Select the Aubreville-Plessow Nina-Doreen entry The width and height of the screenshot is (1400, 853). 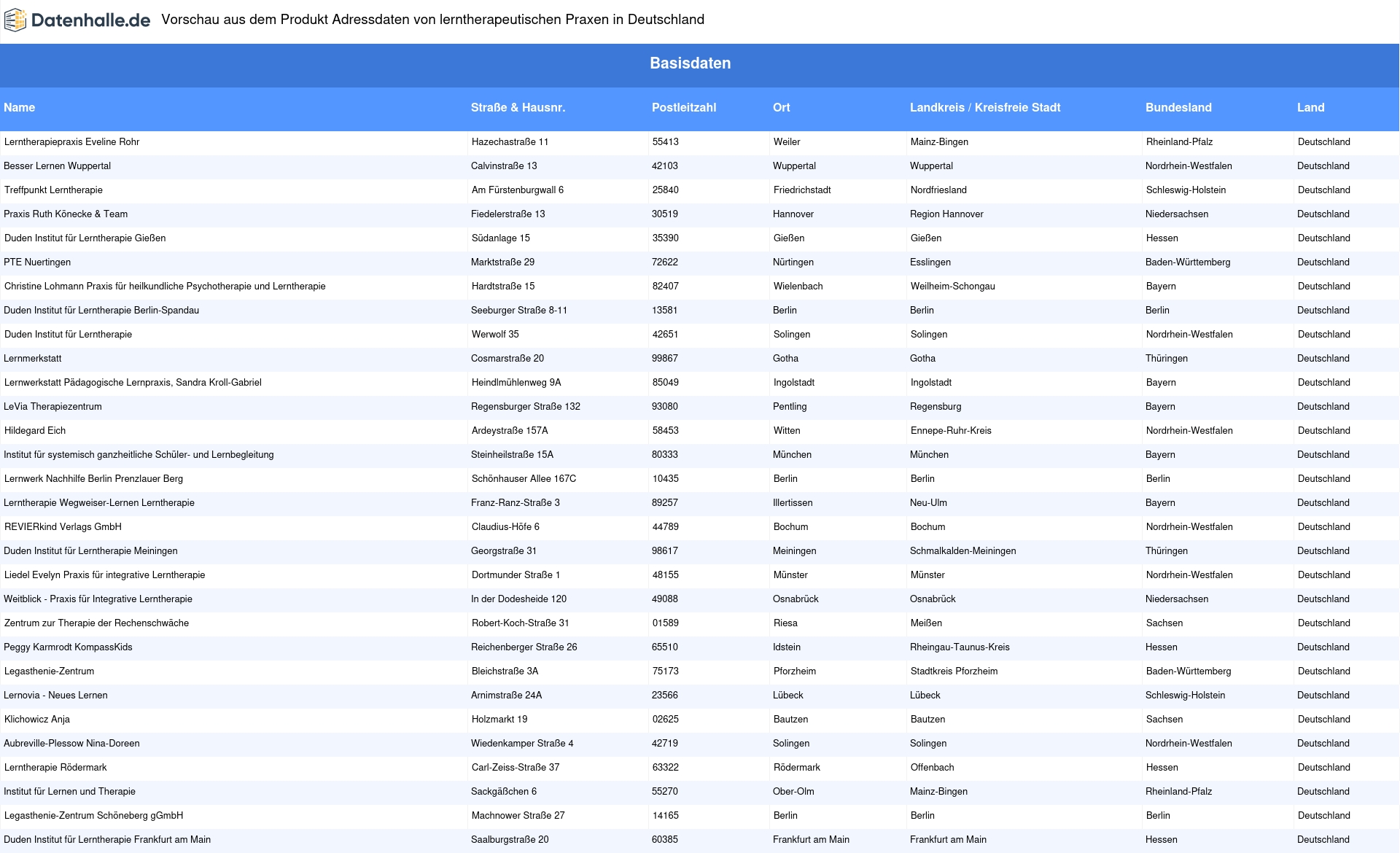71,744
